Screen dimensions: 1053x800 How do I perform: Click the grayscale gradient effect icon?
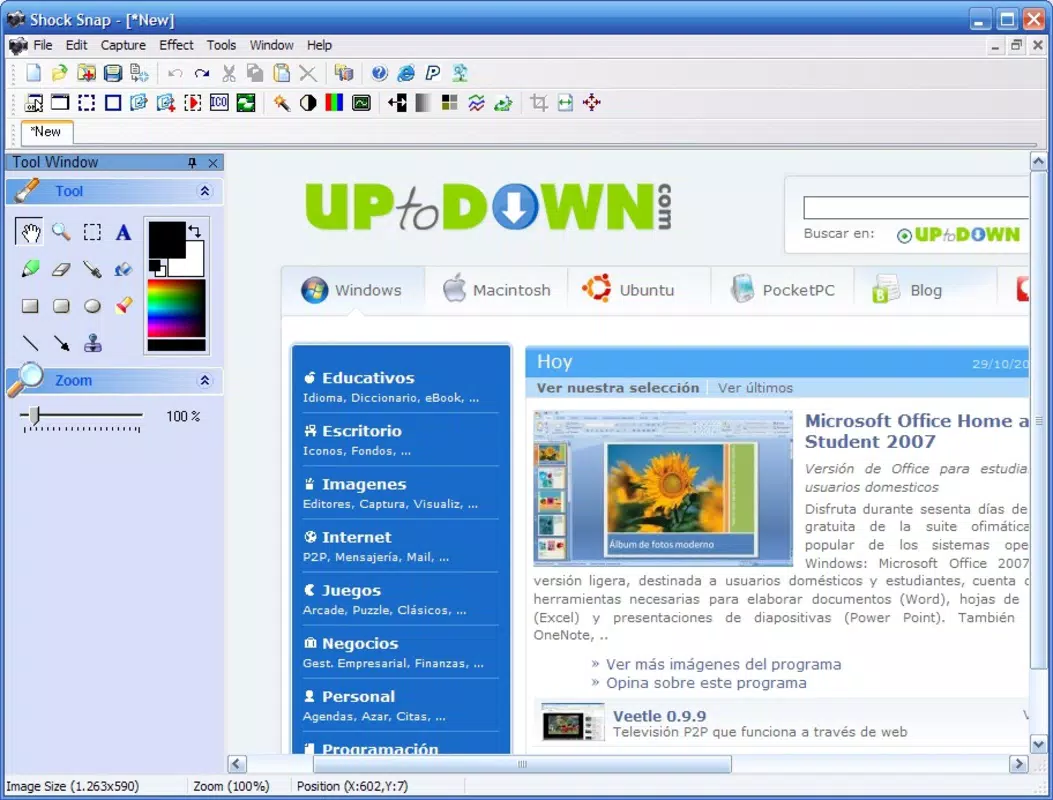pos(423,103)
